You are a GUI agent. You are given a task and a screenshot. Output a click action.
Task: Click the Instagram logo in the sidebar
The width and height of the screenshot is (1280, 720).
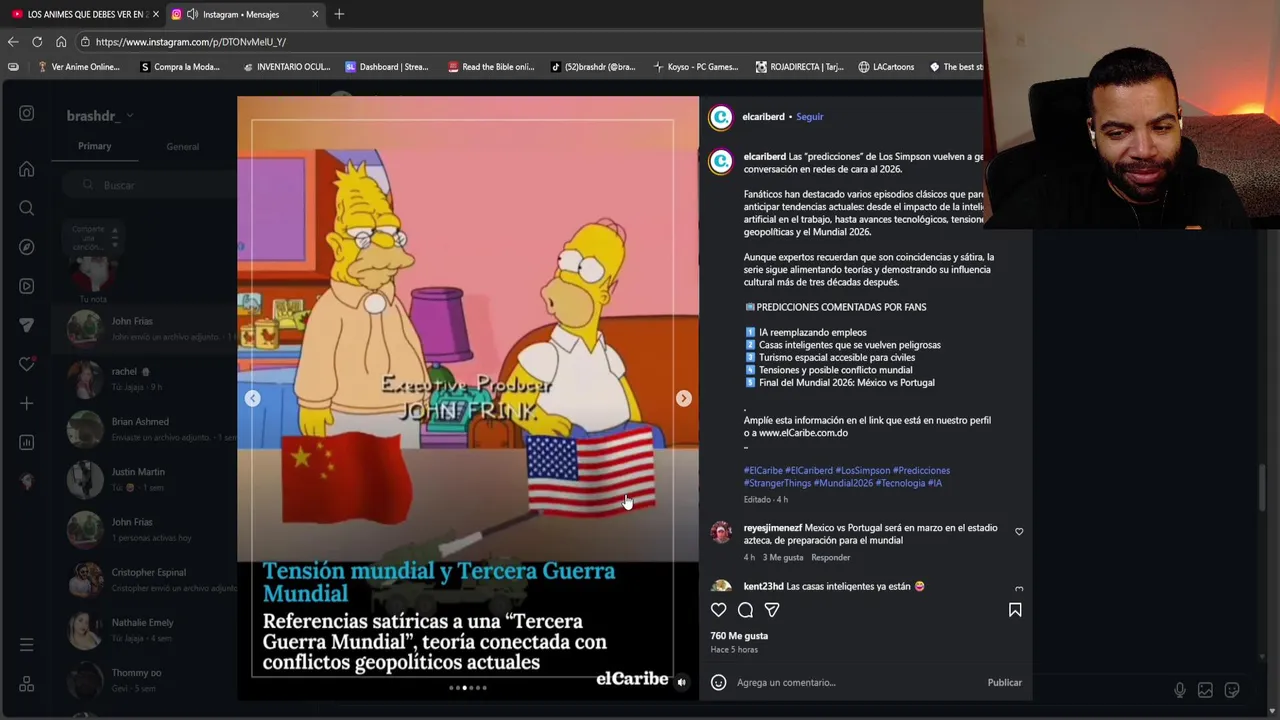pyautogui.click(x=27, y=114)
